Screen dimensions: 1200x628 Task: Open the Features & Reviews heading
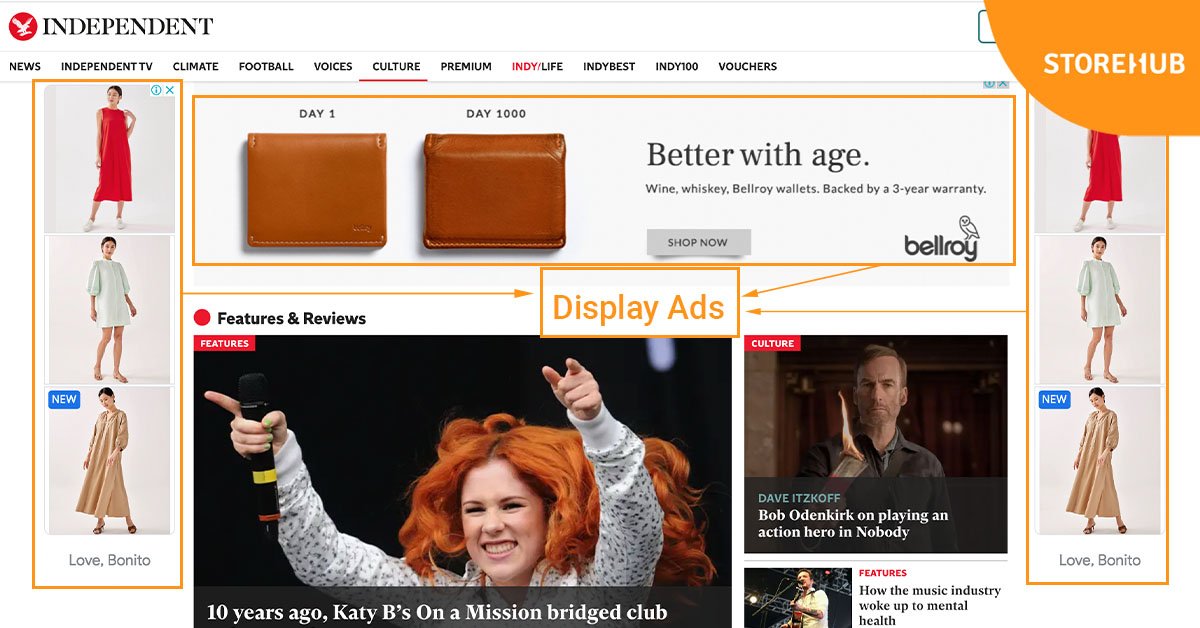[291, 318]
